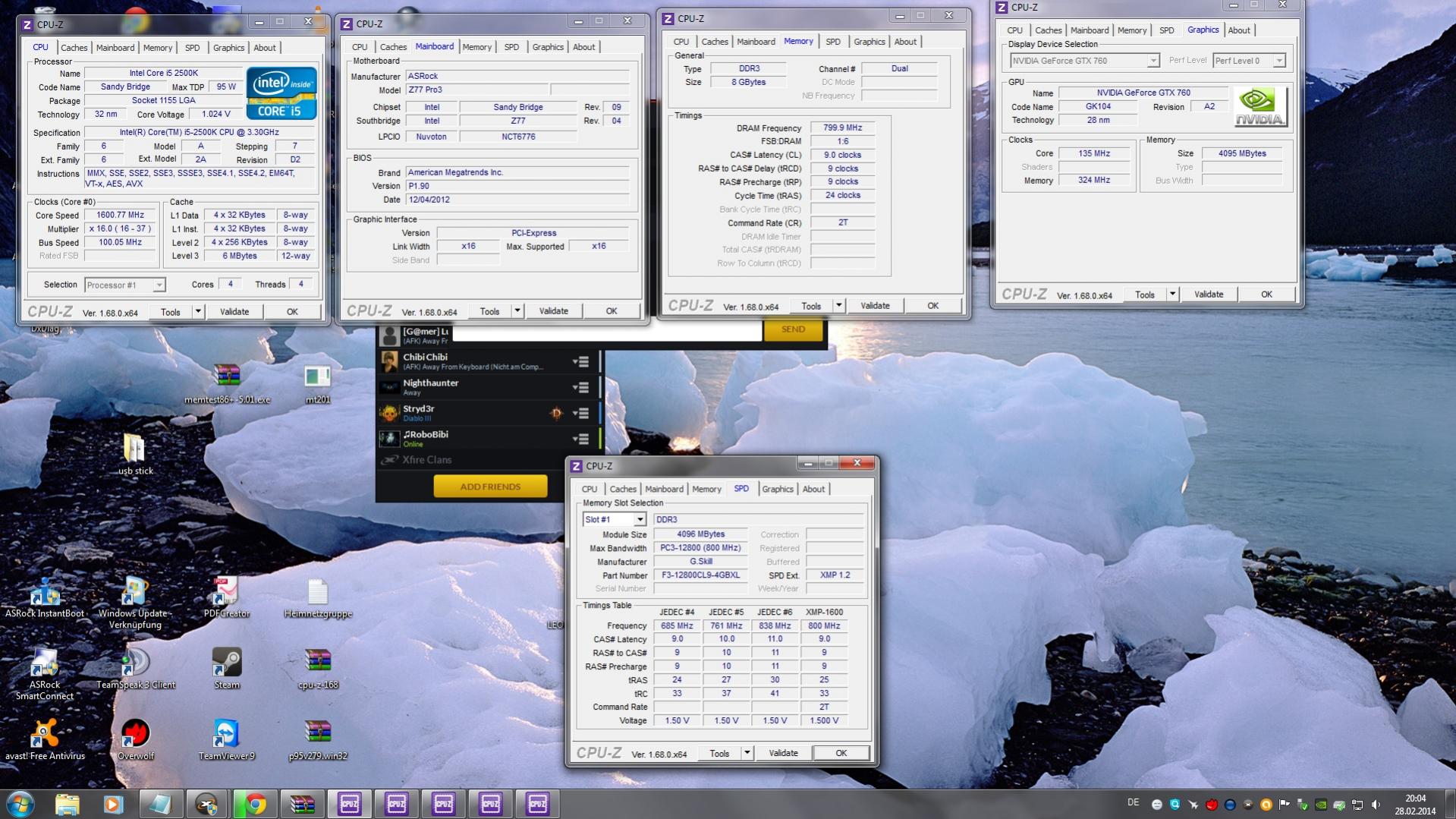The height and width of the screenshot is (819, 1456).
Task: Expand the Perf Level dropdown
Action: point(1279,61)
